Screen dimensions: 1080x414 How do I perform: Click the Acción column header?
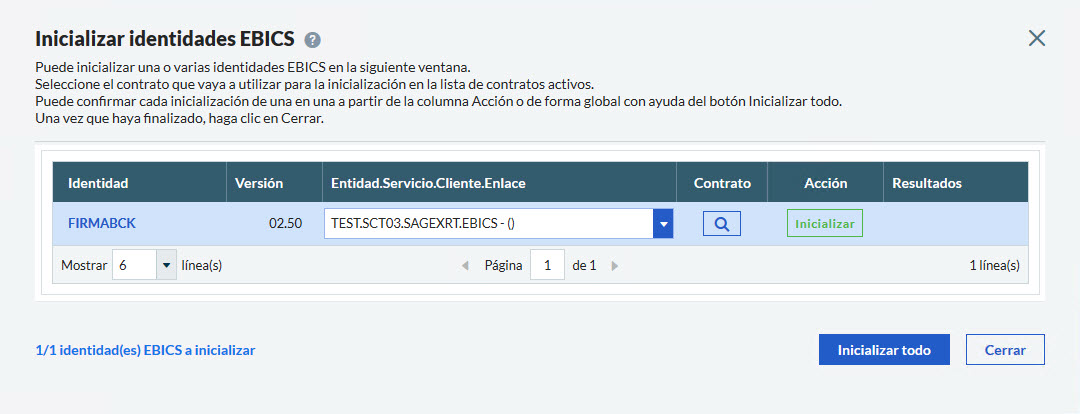click(x=825, y=184)
